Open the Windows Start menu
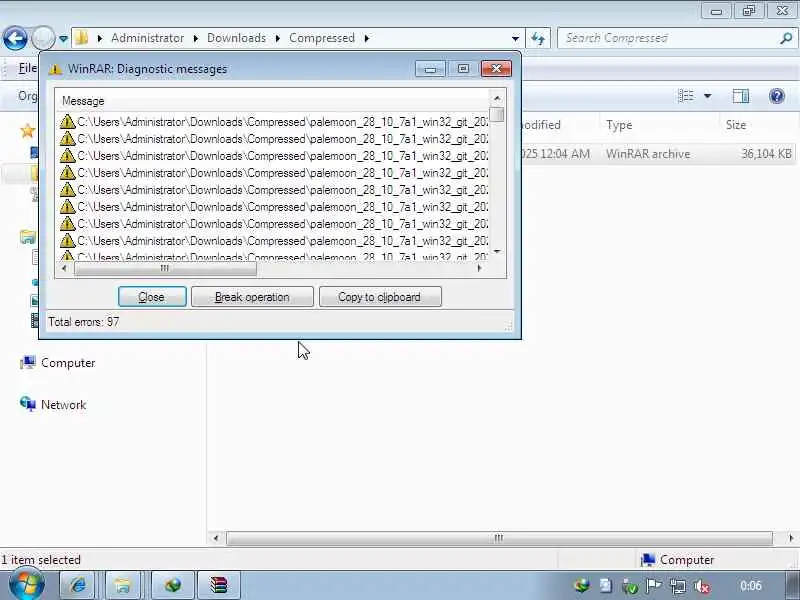The height and width of the screenshot is (600, 800). tap(27, 586)
